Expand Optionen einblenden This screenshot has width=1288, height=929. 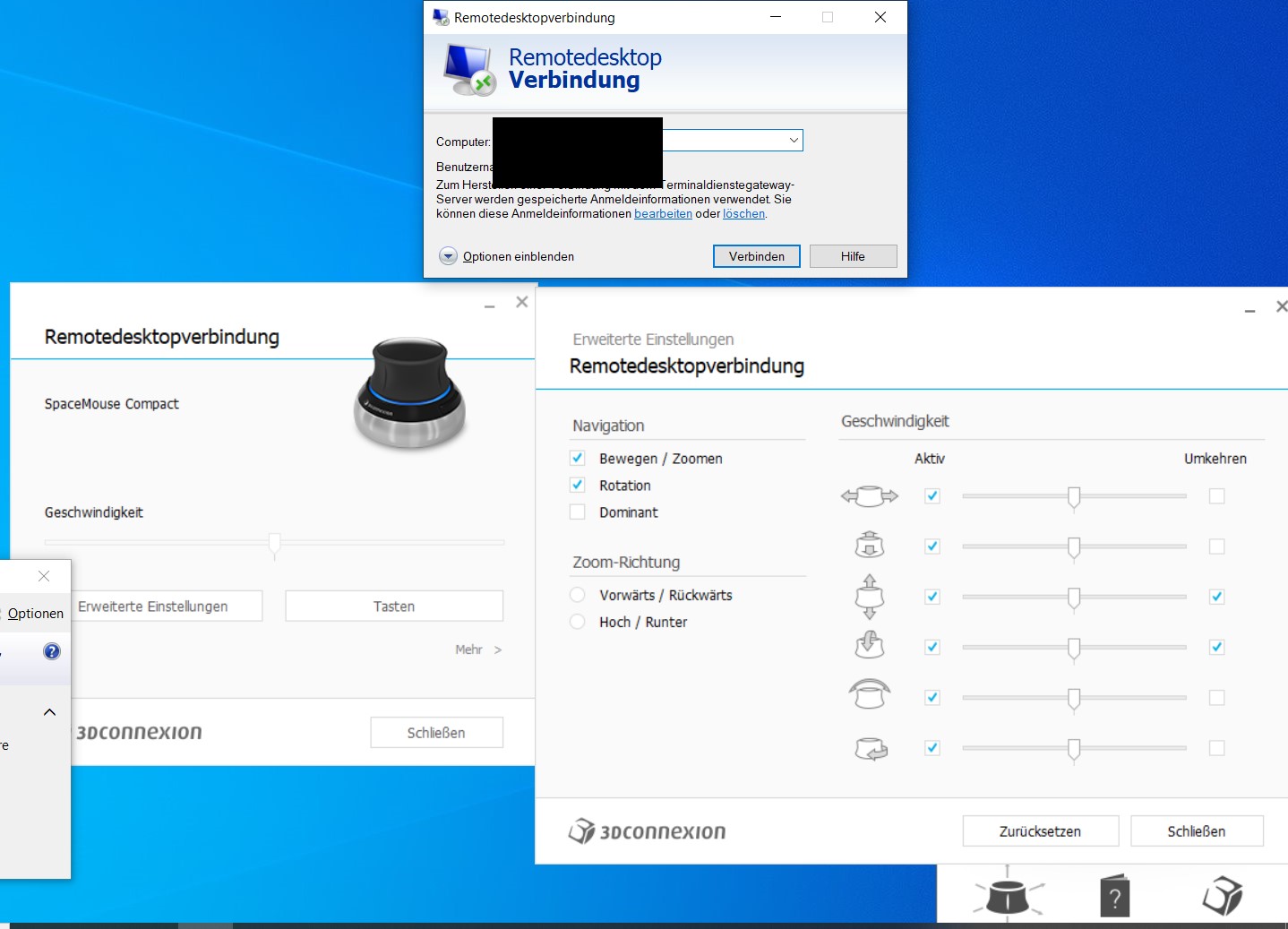[507, 256]
